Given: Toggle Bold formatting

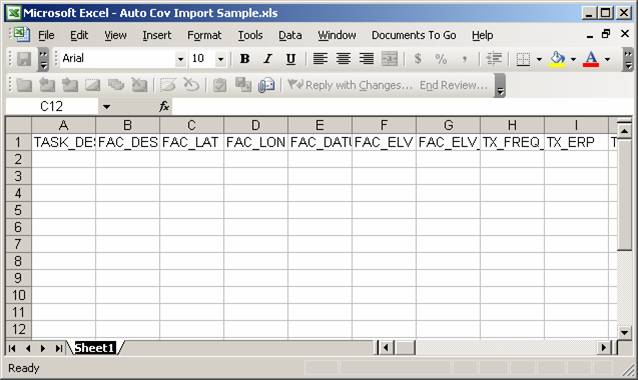Looking at the screenshot, I should pos(245,59).
